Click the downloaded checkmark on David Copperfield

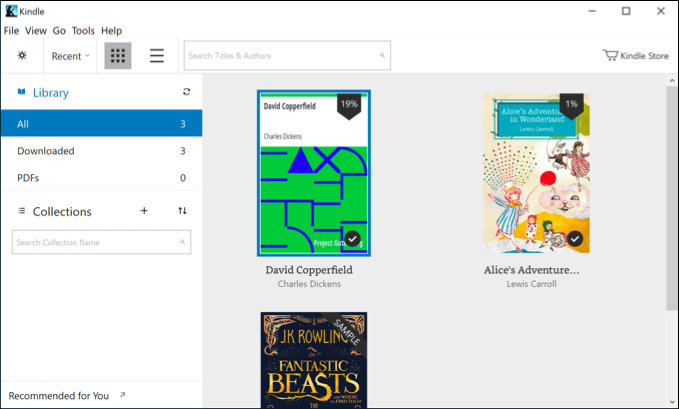point(353,239)
